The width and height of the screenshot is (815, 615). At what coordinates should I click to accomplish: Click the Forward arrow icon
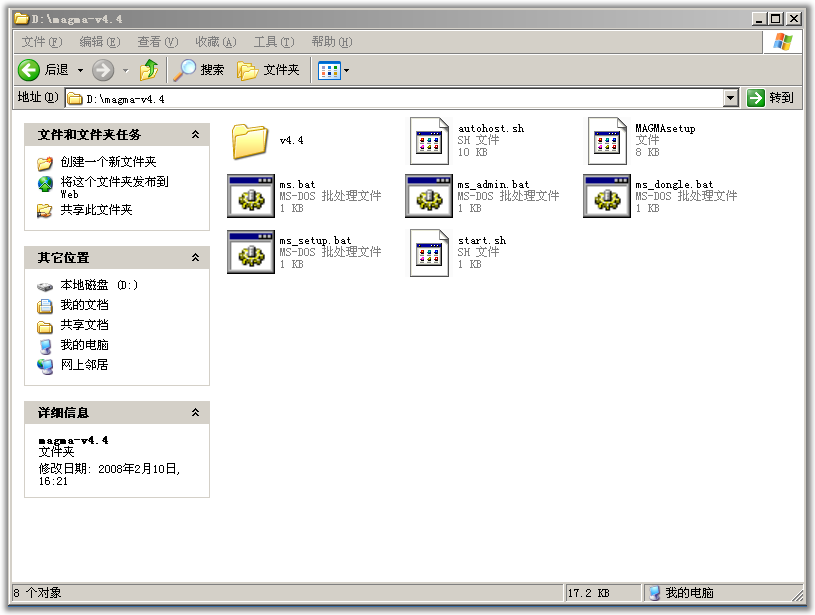103,70
